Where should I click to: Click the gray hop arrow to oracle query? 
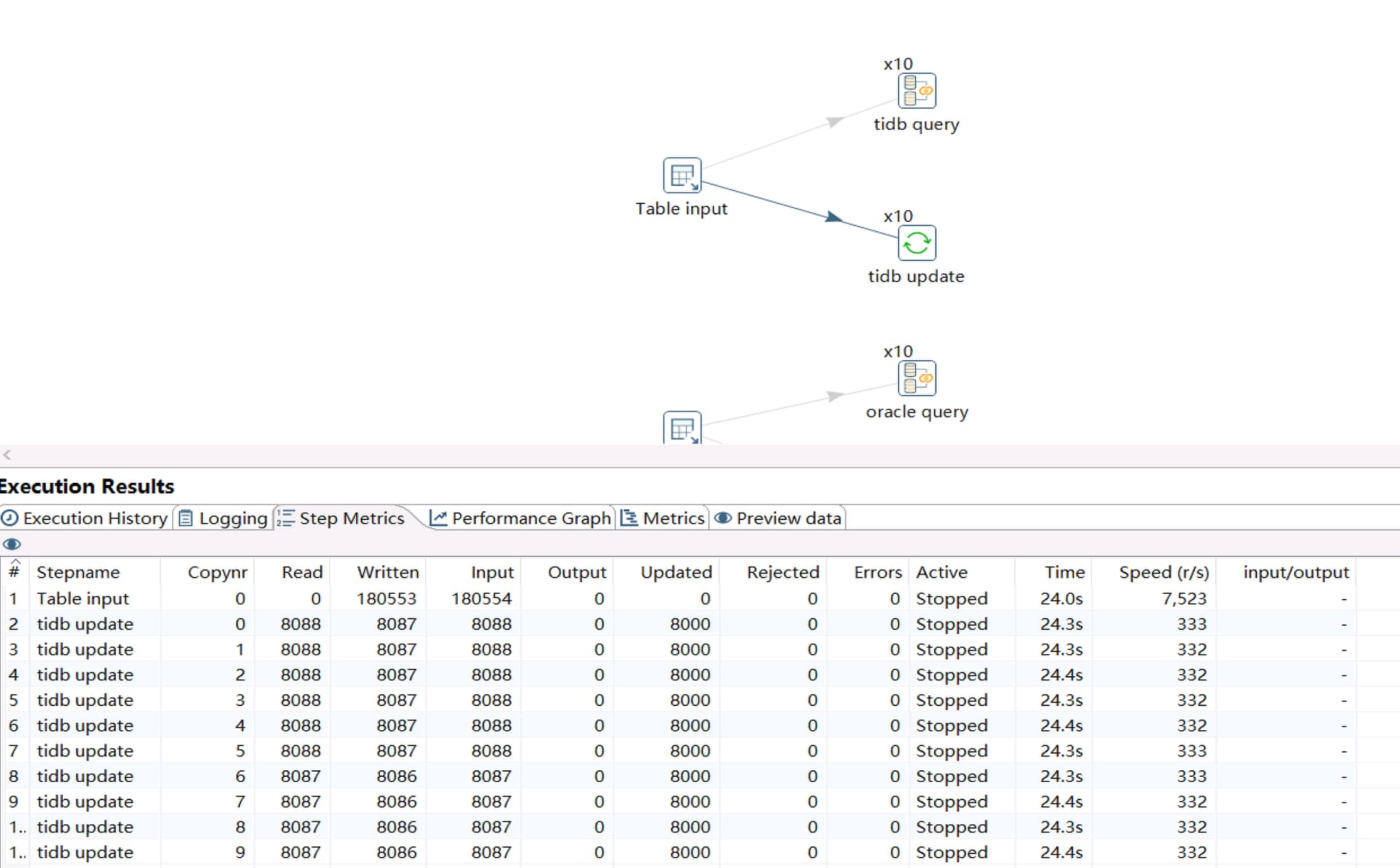[835, 396]
